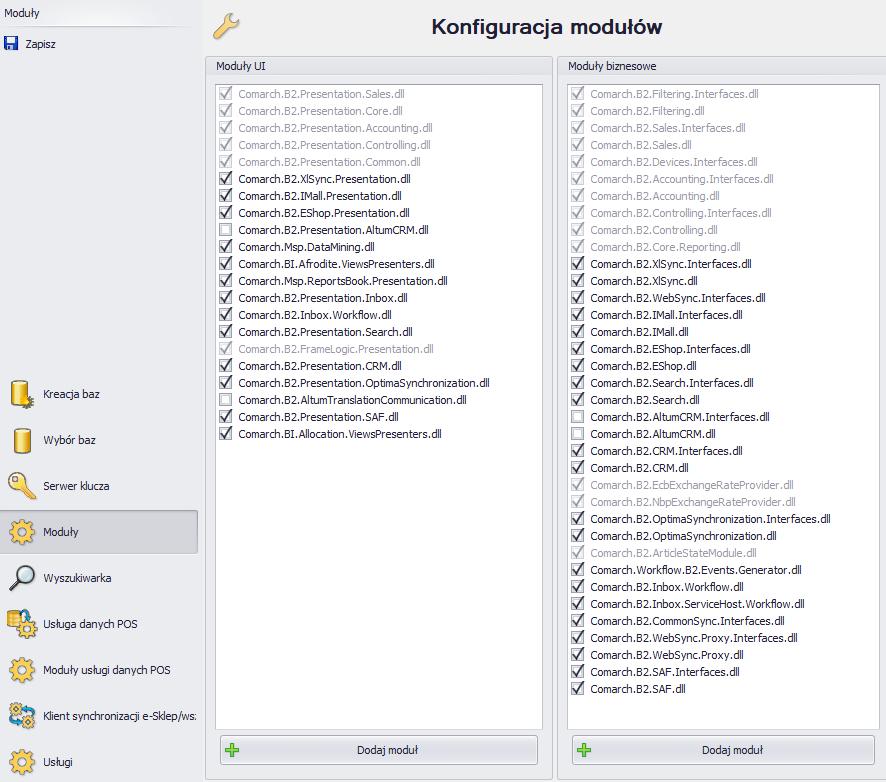Open Moduły usługi danych POS section

click(x=99, y=670)
